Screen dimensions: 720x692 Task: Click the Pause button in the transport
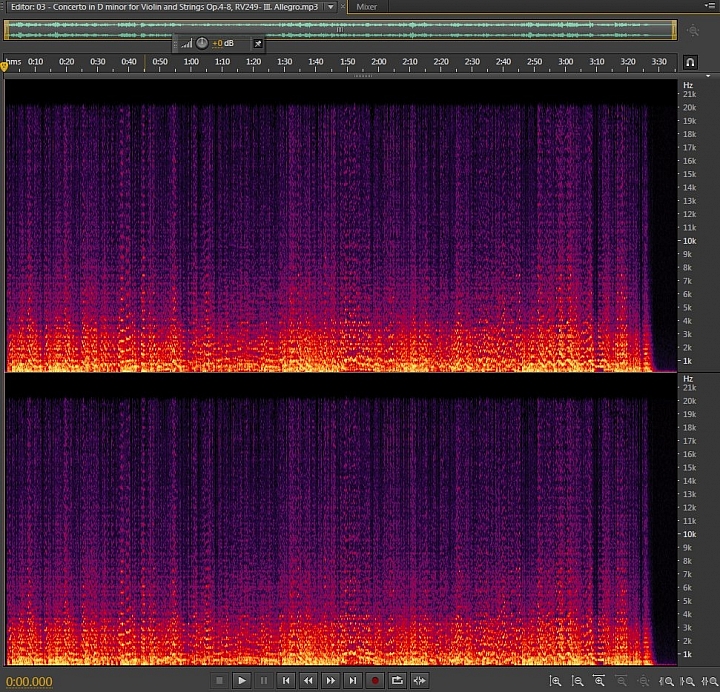[264, 680]
